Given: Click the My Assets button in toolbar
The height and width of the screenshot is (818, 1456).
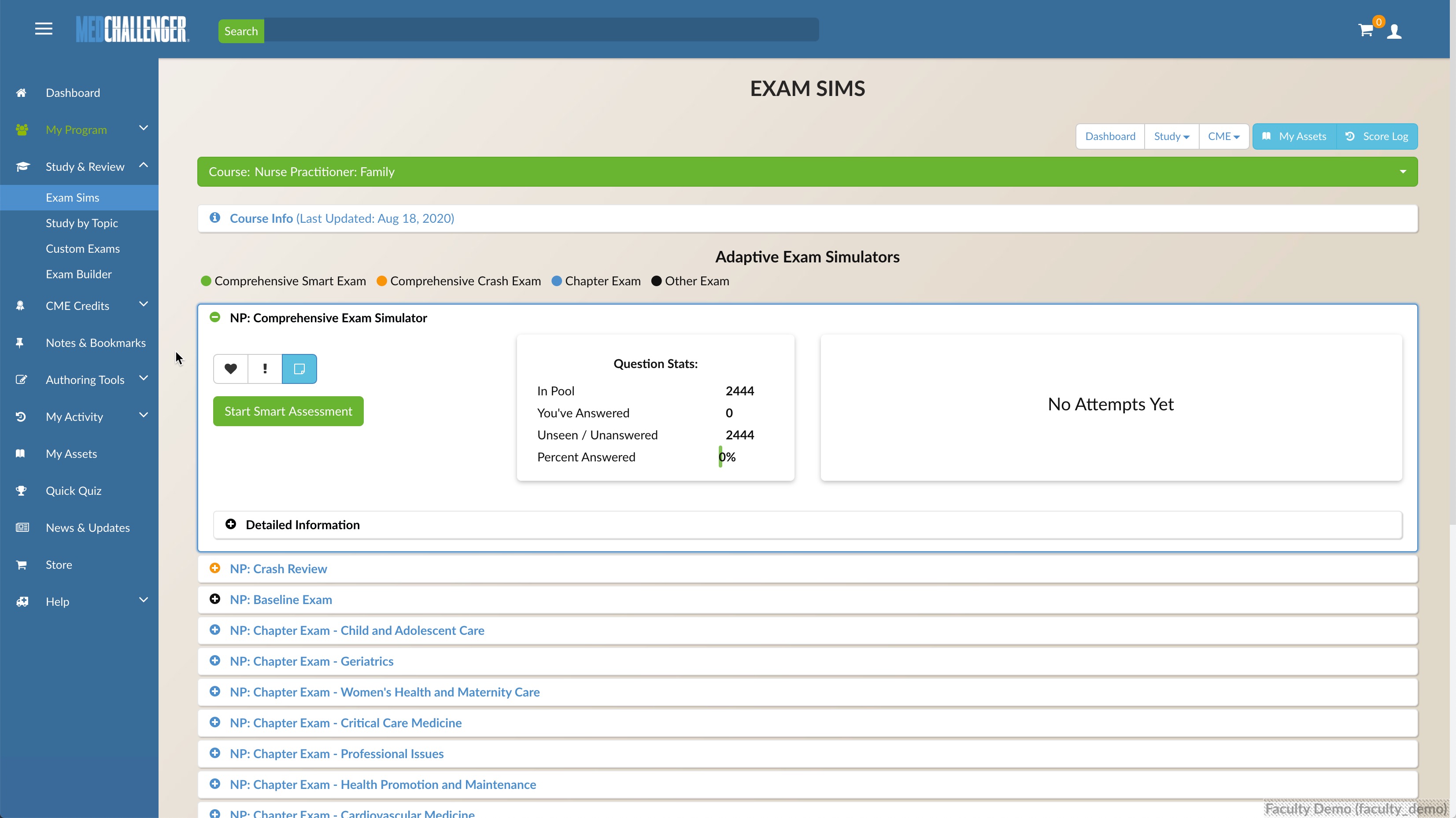Looking at the screenshot, I should click(x=1294, y=137).
